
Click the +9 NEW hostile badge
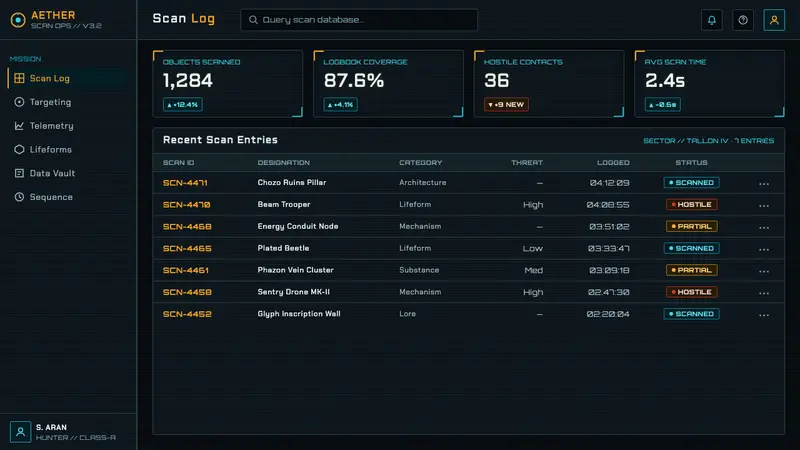pos(506,105)
